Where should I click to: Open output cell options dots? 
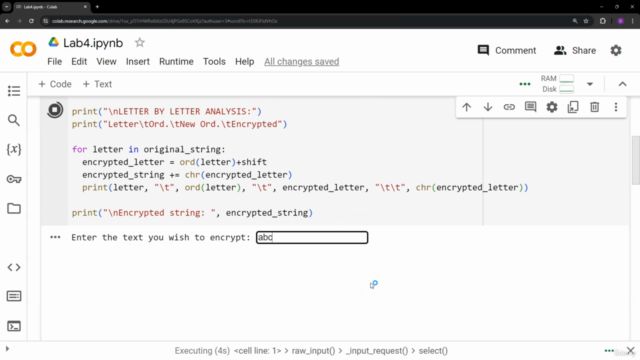[55, 237]
